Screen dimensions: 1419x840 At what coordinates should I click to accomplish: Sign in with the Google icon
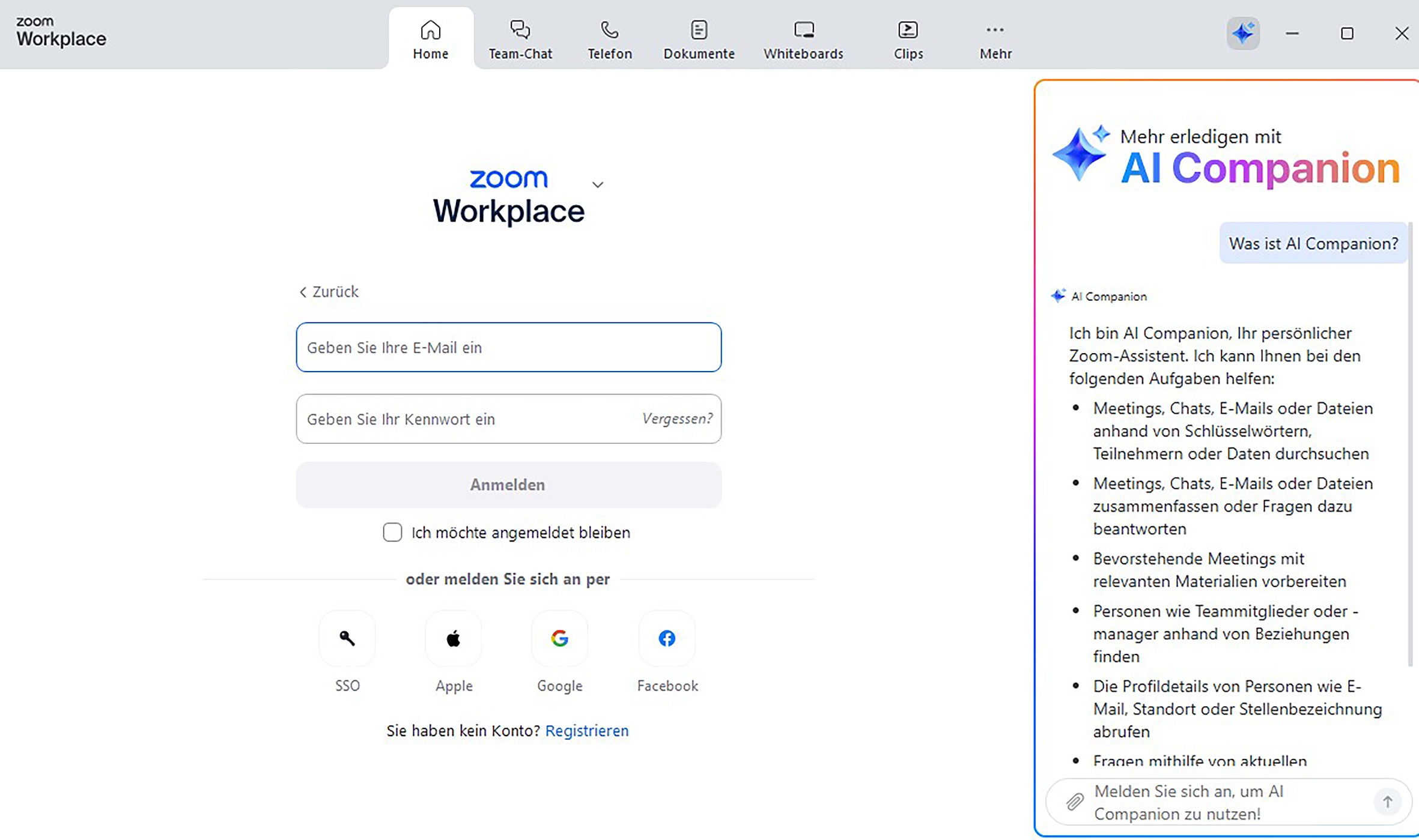pyautogui.click(x=559, y=638)
